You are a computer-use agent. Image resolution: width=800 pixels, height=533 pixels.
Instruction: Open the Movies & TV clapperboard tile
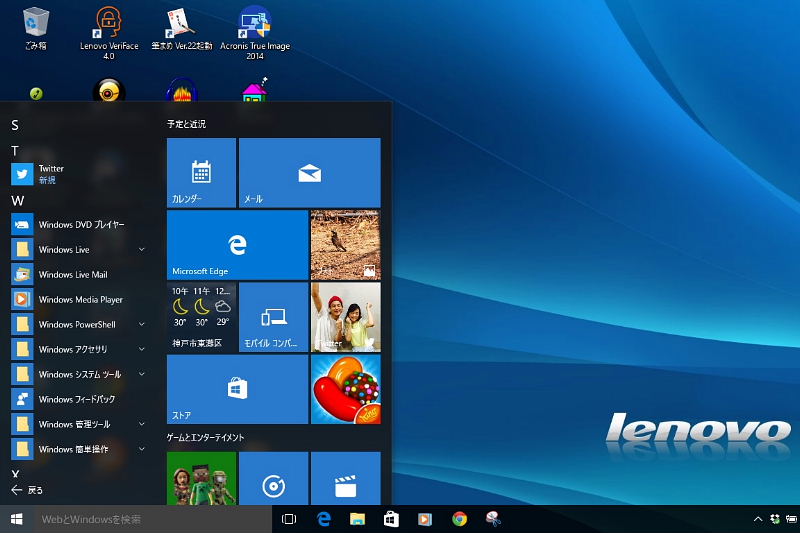(x=346, y=478)
